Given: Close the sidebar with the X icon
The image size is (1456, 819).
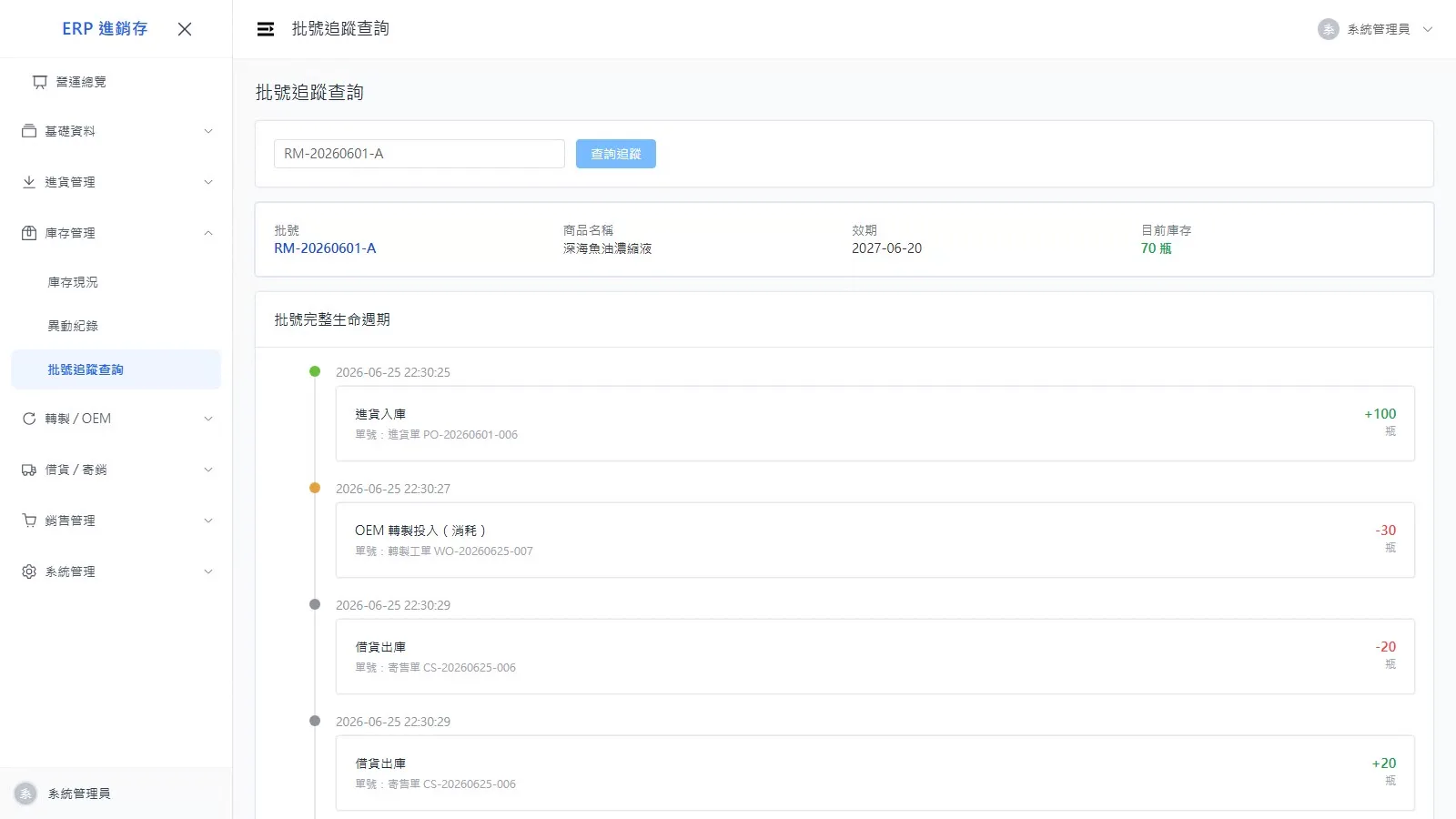Looking at the screenshot, I should click(x=185, y=29).
